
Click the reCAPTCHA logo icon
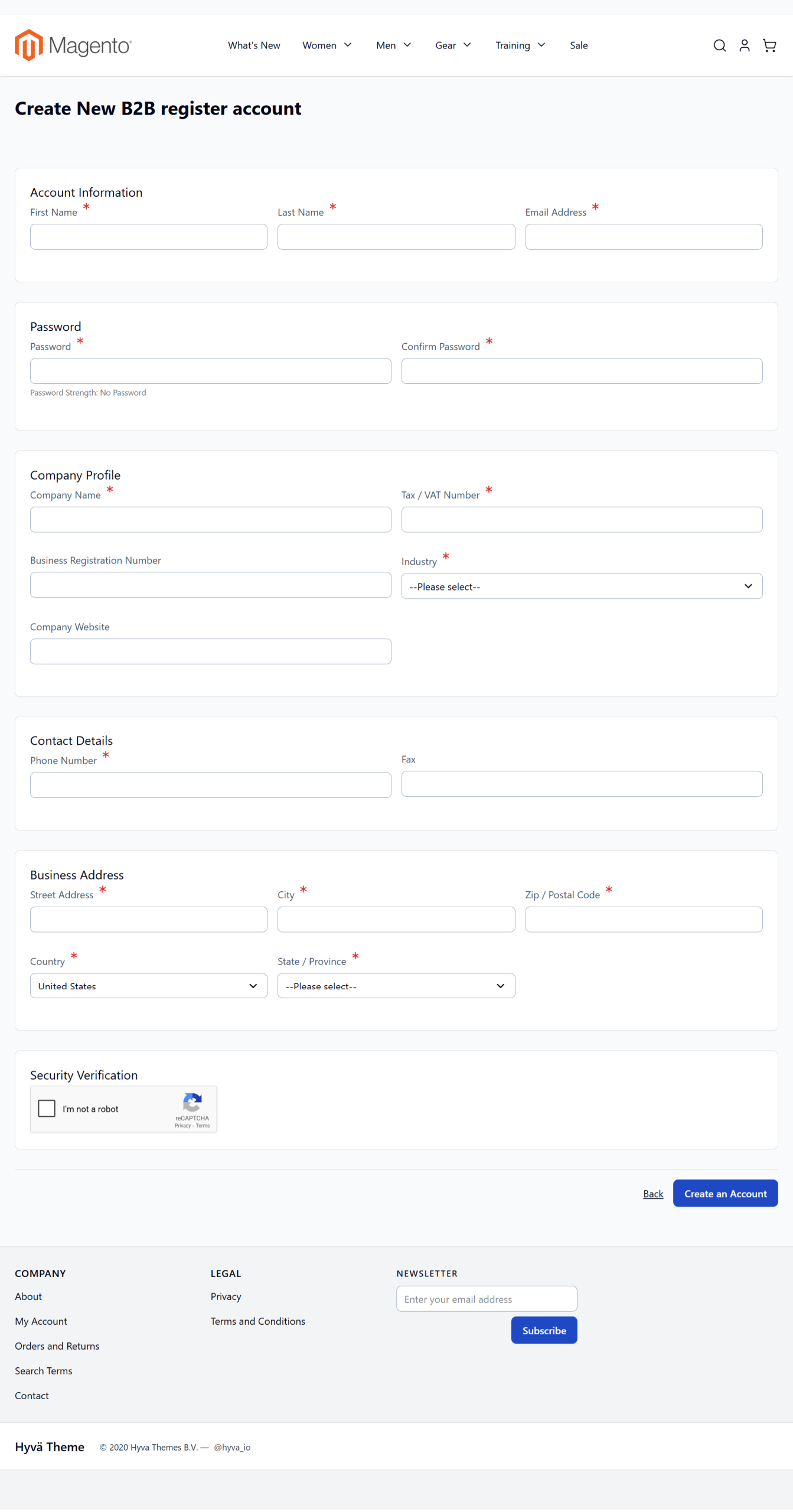coord(192,1102)
